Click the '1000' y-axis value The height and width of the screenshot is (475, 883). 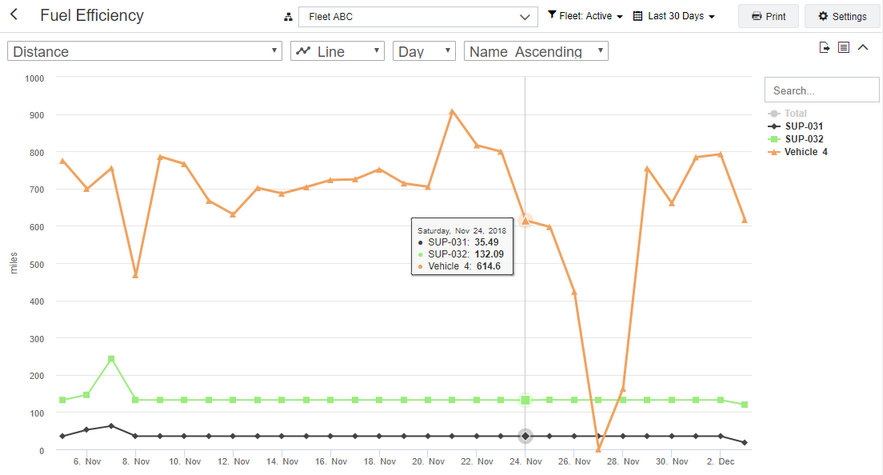tap(34, 78)
